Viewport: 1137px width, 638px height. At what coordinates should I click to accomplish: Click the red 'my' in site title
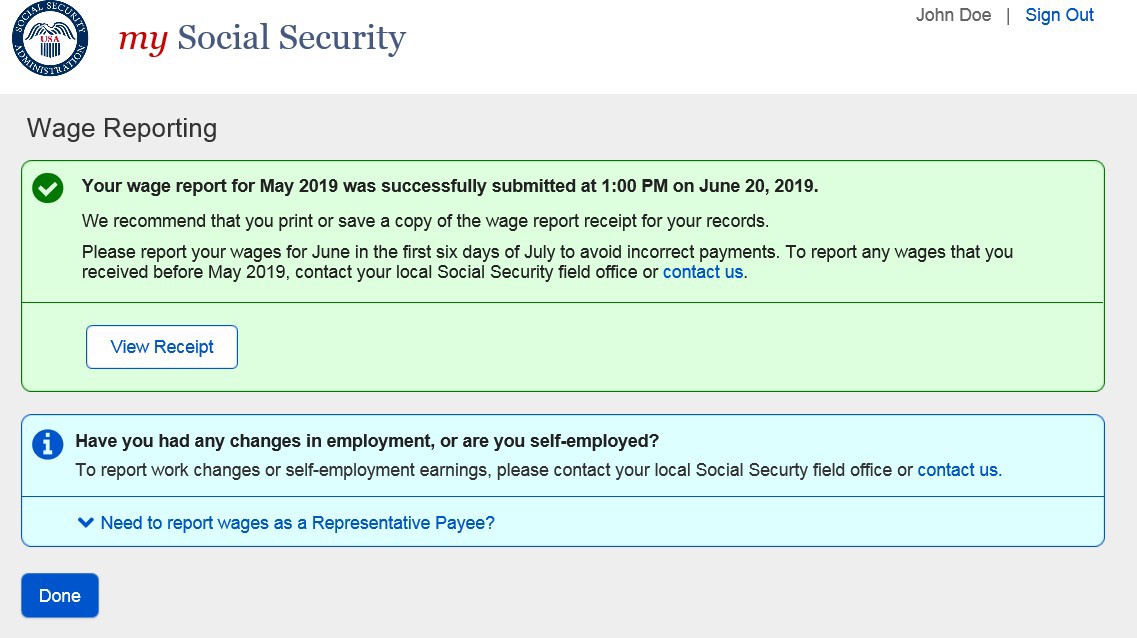[x=142, y=39]
